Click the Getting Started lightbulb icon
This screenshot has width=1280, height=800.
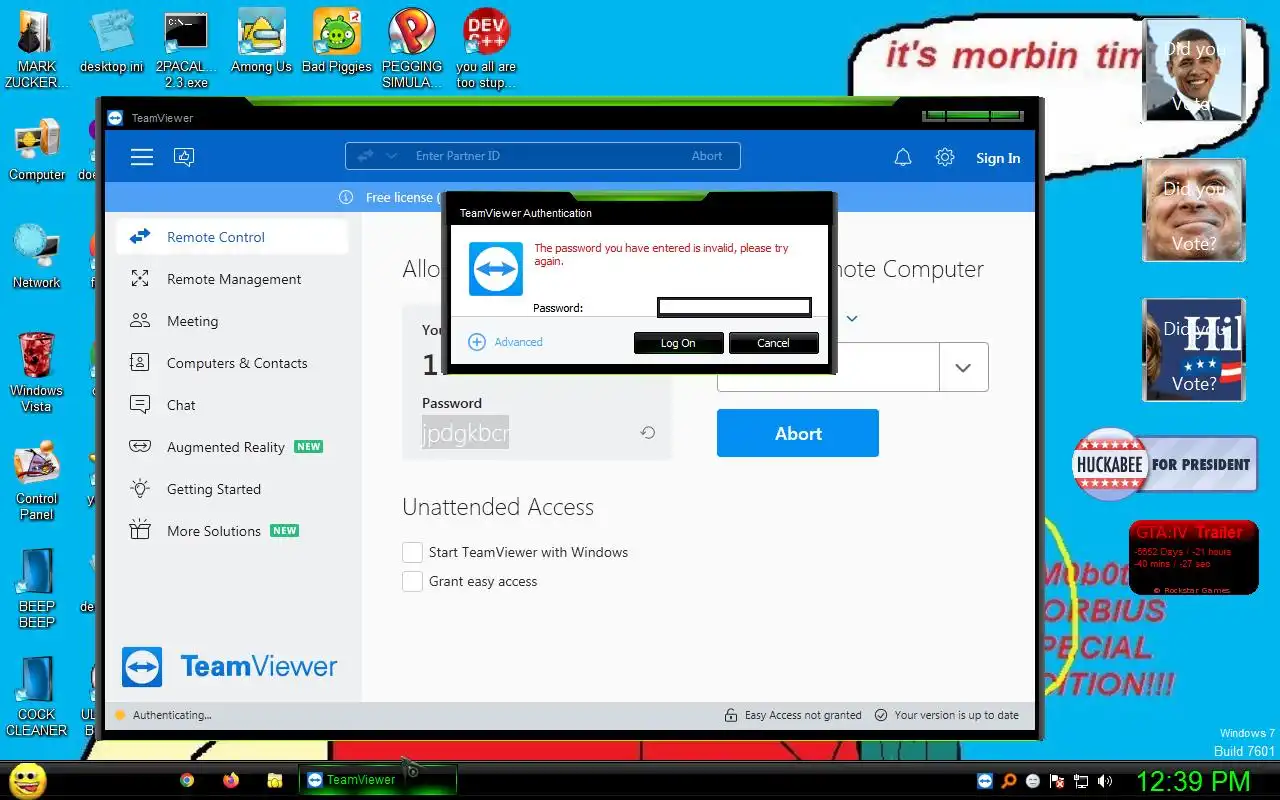point(140,489)
